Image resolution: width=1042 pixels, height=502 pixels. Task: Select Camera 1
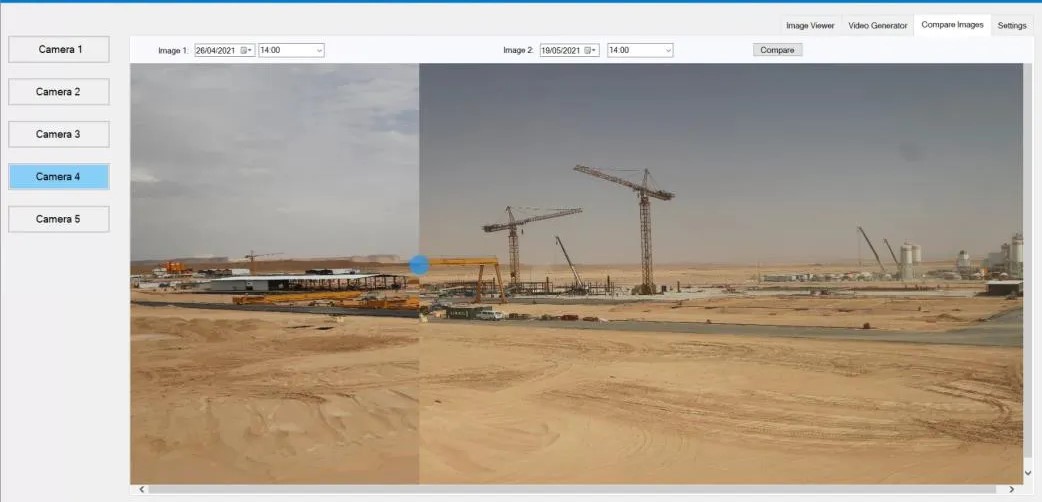pyautogui.click(x=59, y=49)
